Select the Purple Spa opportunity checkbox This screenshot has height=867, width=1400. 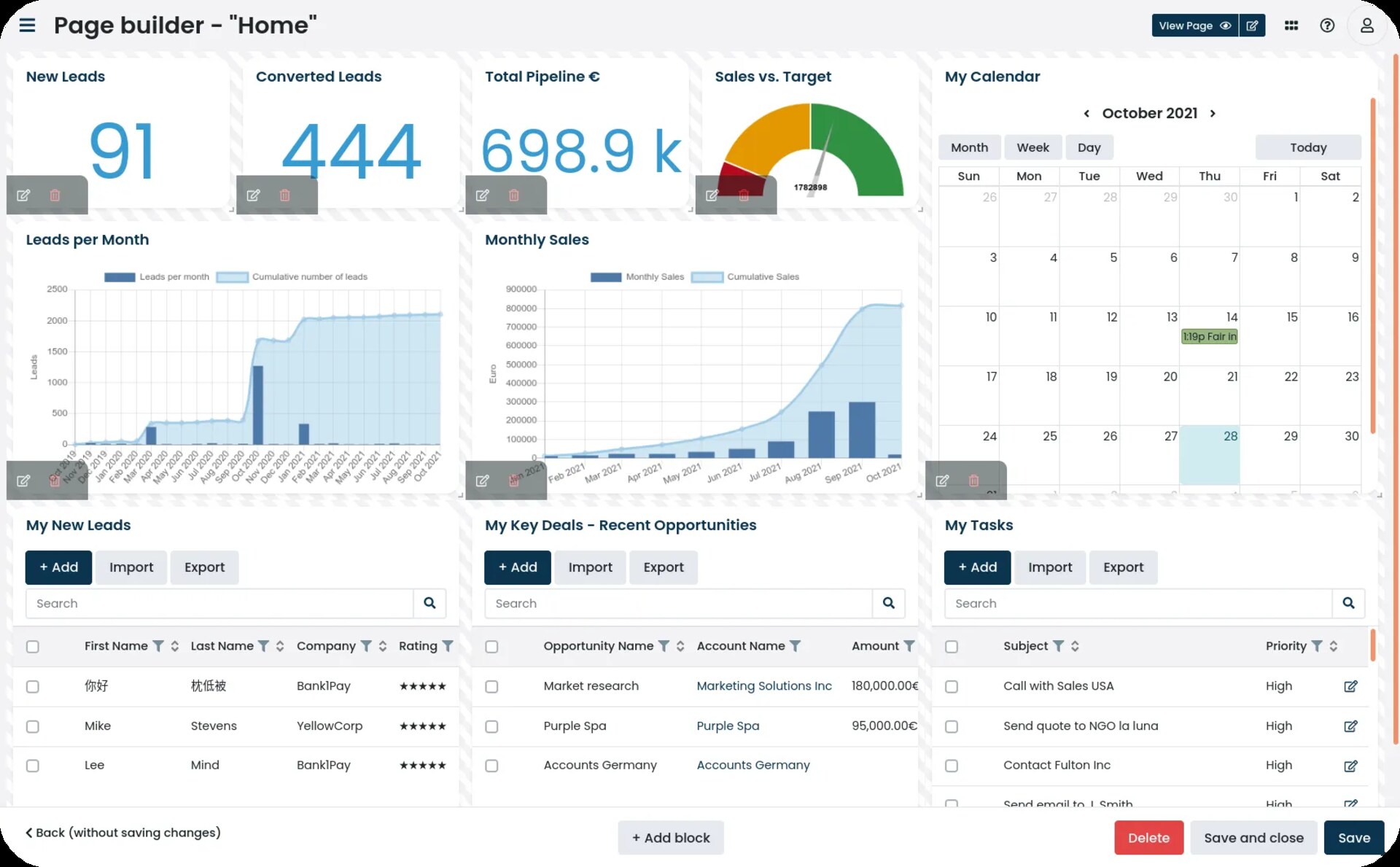pos(491,726)
